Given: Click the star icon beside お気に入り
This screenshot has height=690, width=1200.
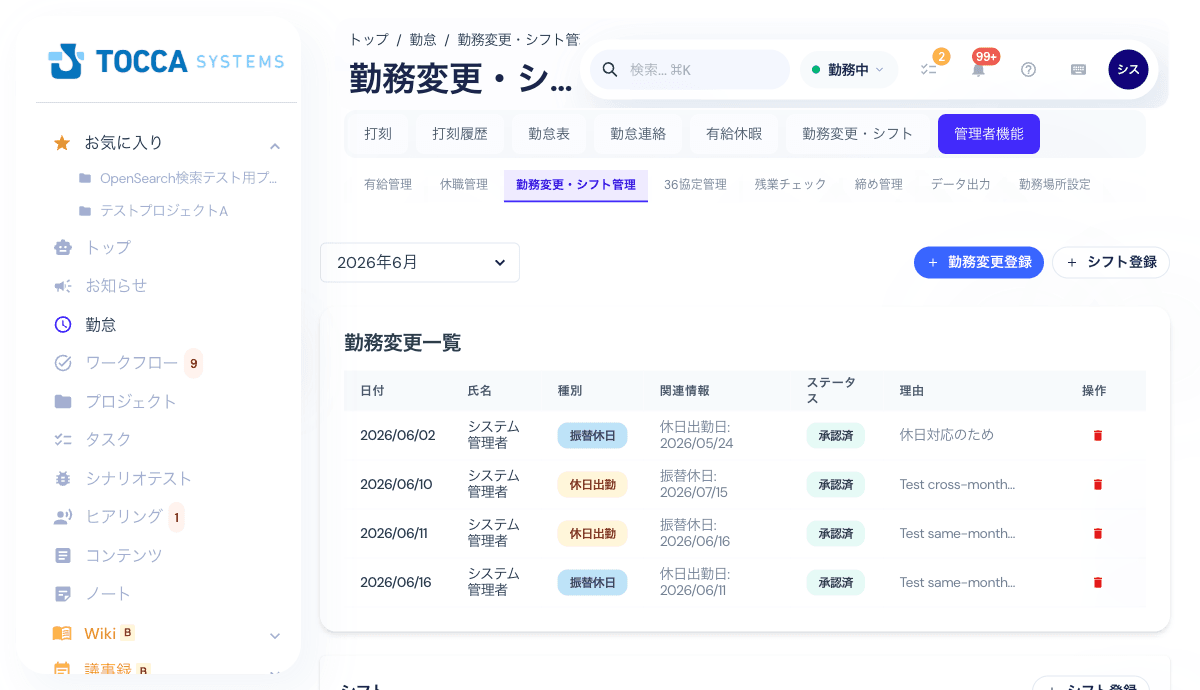Looking at the screenshot, I should click(62, 143).
